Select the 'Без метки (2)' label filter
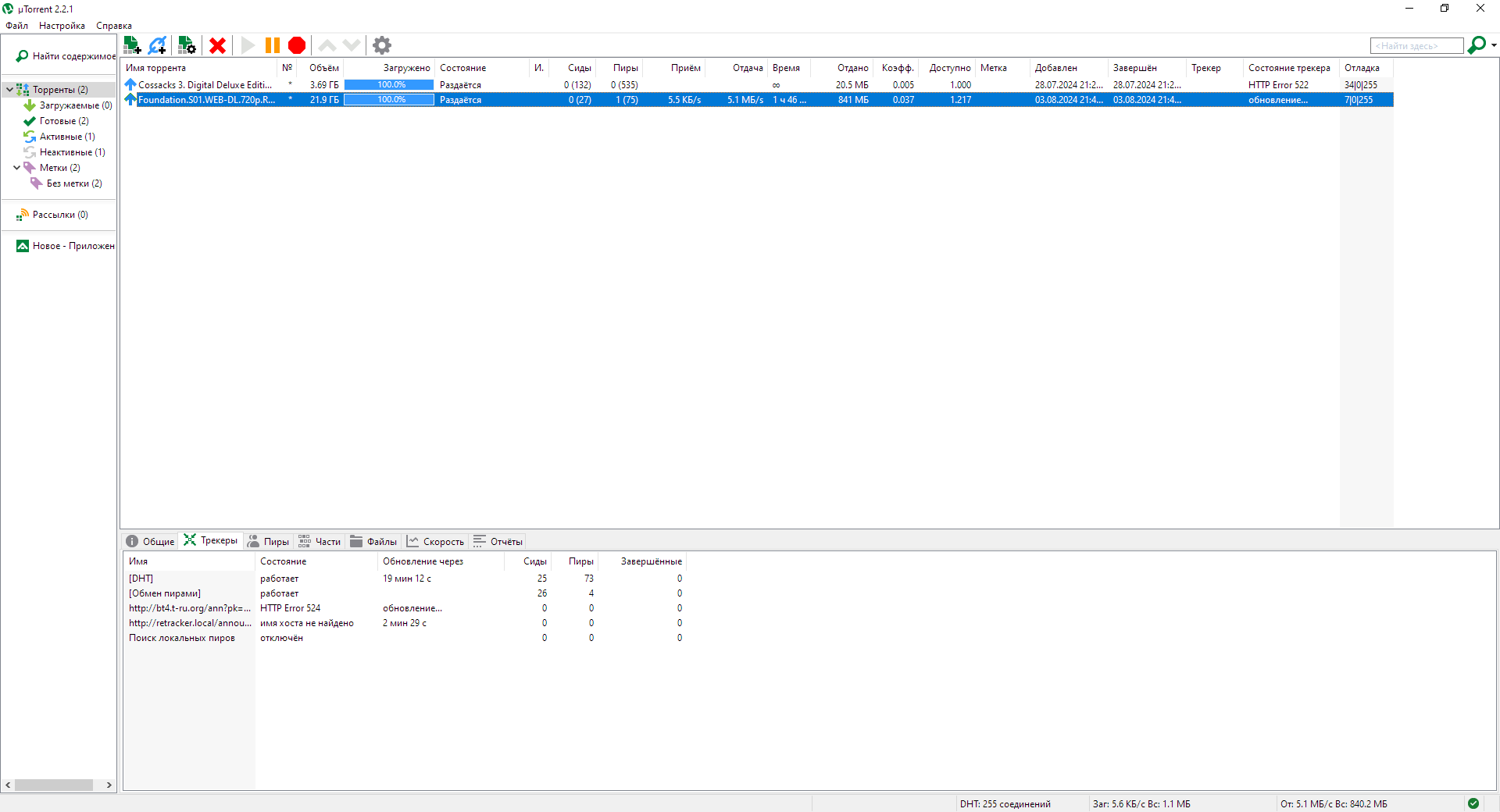Viewport: 1500px width, 812px height. pos(74,183)
